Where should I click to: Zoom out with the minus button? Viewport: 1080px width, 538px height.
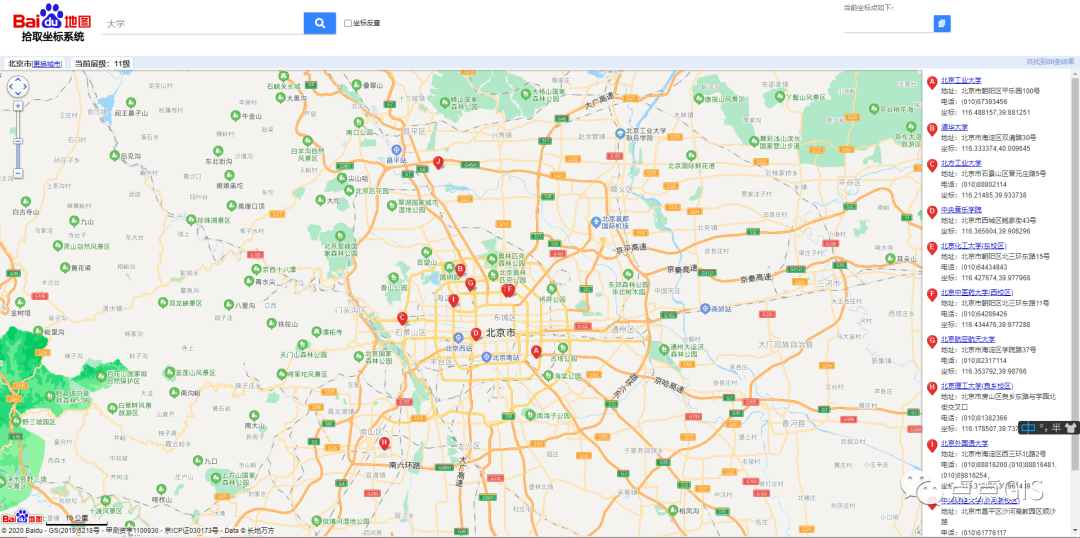pos(18,173)
